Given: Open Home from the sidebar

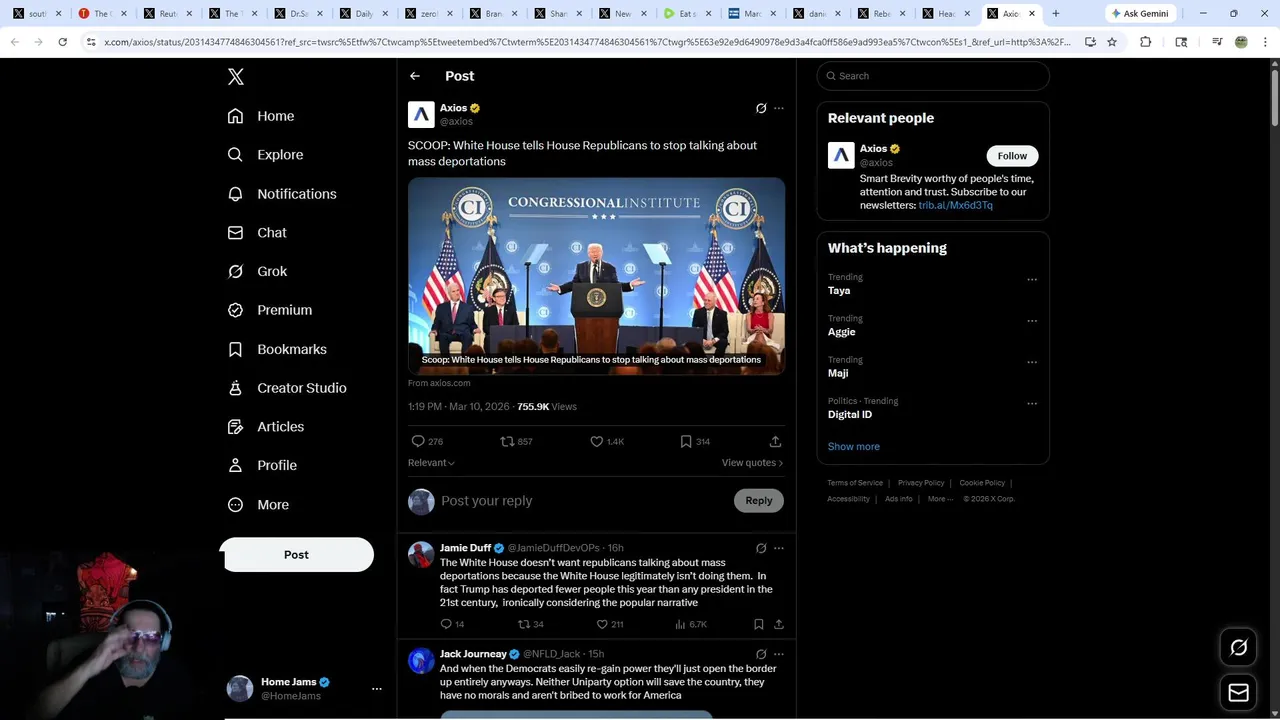Looking at the screenshot, I should tap(261, 116).
